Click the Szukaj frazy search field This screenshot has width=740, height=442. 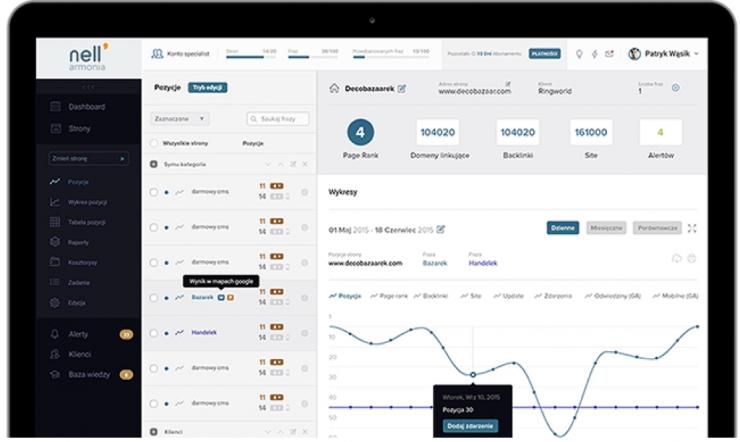click(x=278, y=118)
